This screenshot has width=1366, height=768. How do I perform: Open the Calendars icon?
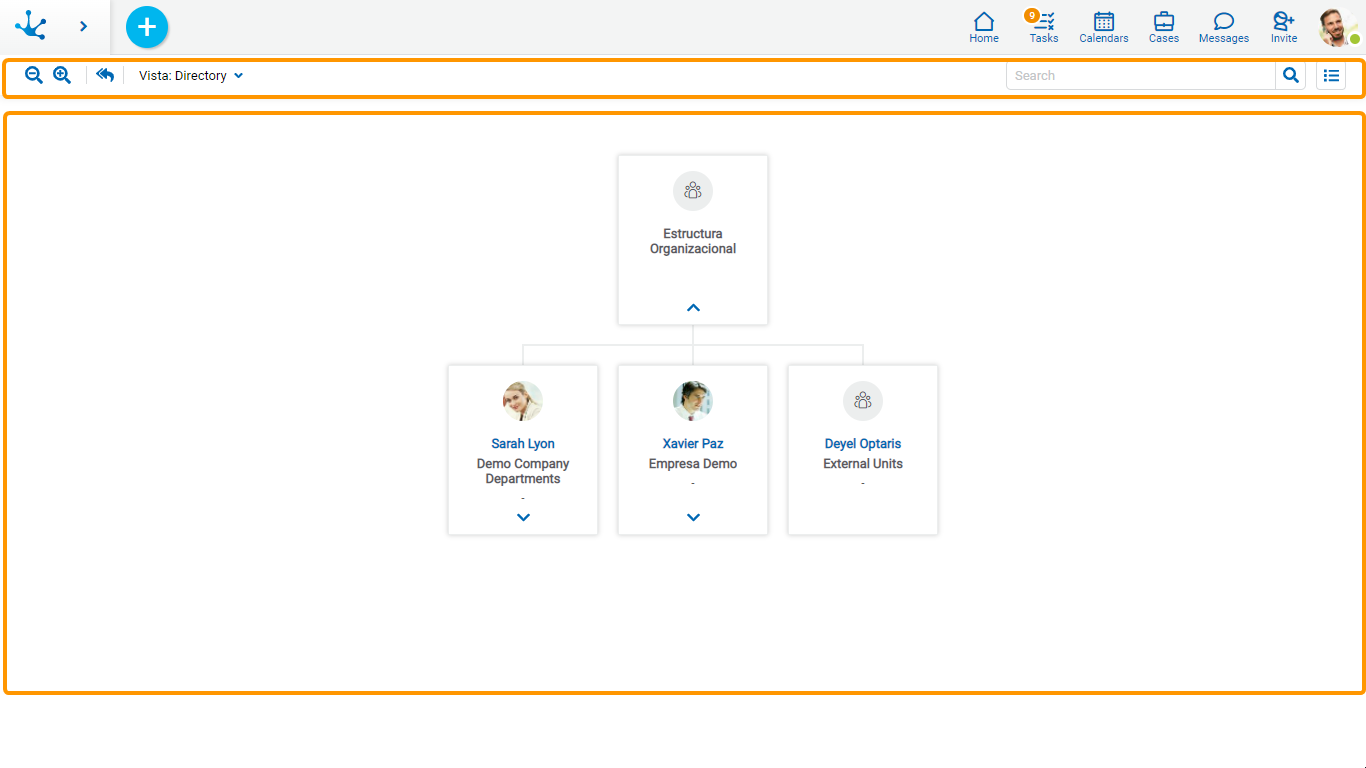[1103, 27]
